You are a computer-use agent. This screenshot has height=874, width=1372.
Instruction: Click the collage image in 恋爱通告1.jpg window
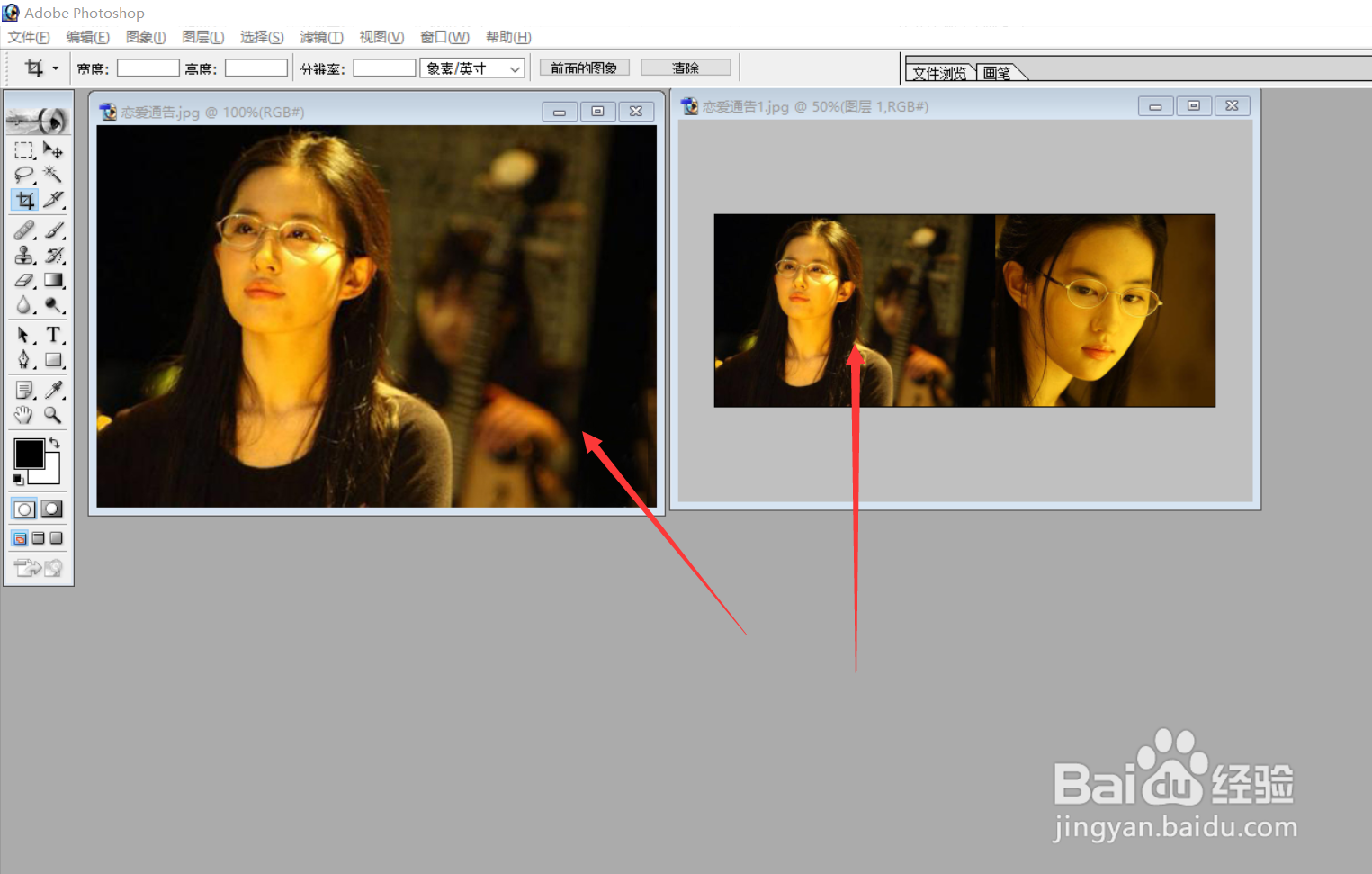(964, 311)
